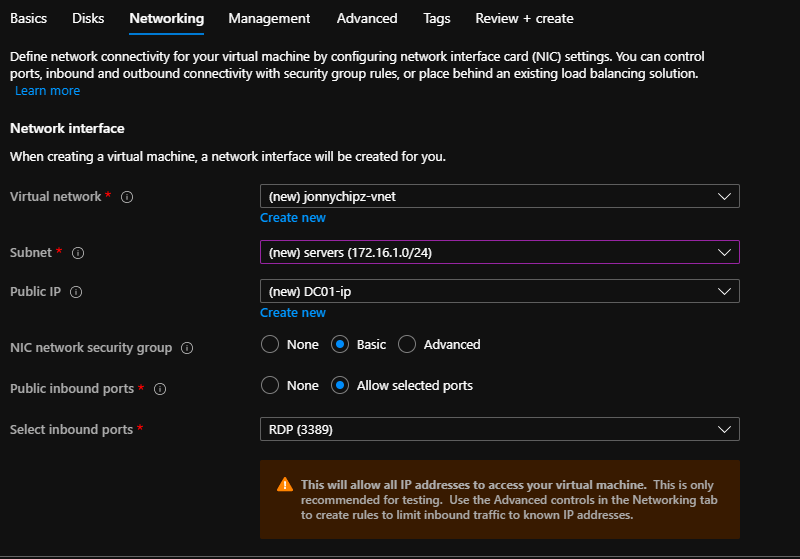The width and height of the screenshot is (800, 559).
Task: Select Allow selected ports option
Action: pos(340,385)
